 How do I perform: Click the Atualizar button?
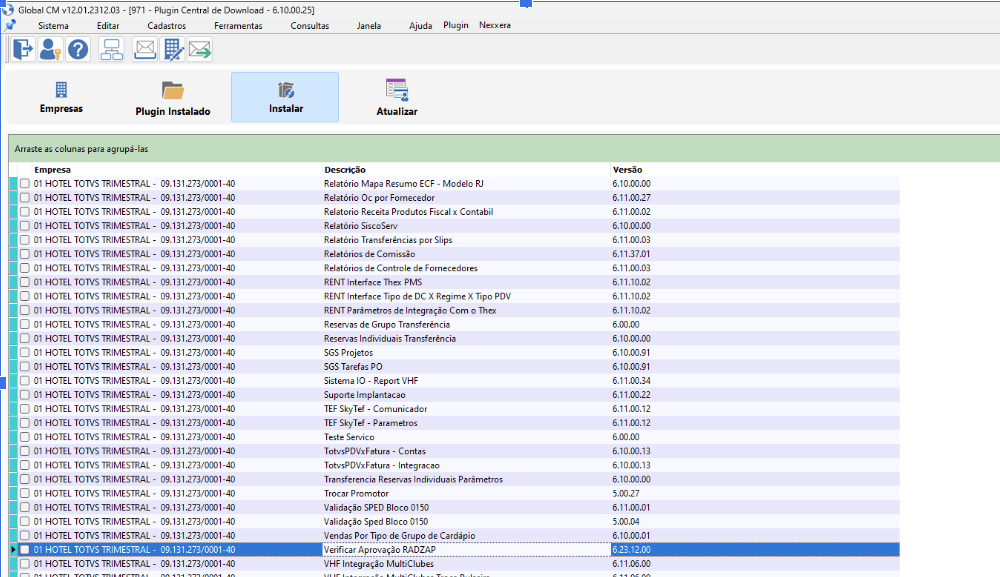tap(397, 97)
